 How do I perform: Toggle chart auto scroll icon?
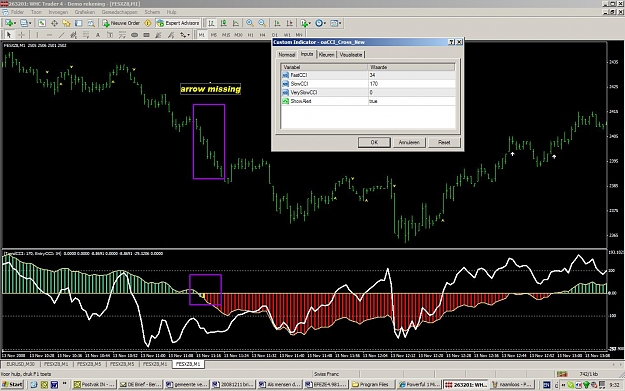[277, 23]
